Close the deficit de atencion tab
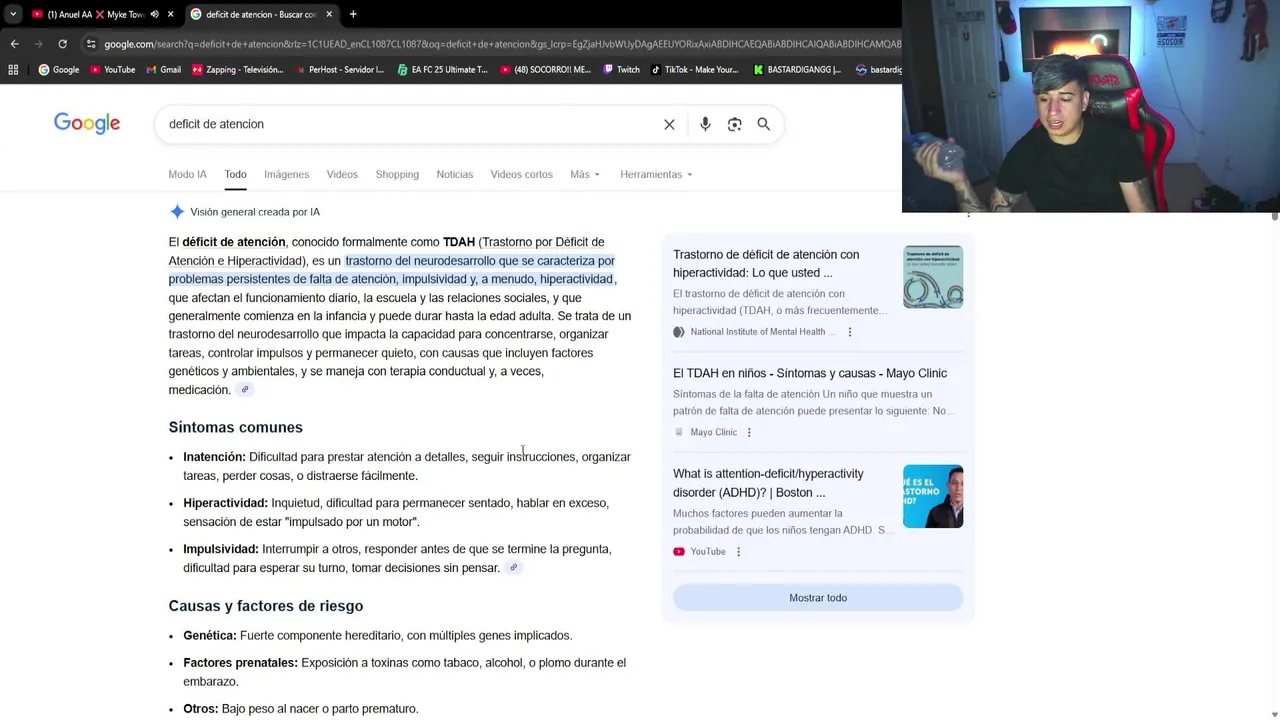This screenshot has height=720, width=1280. (x=329, y=14)
